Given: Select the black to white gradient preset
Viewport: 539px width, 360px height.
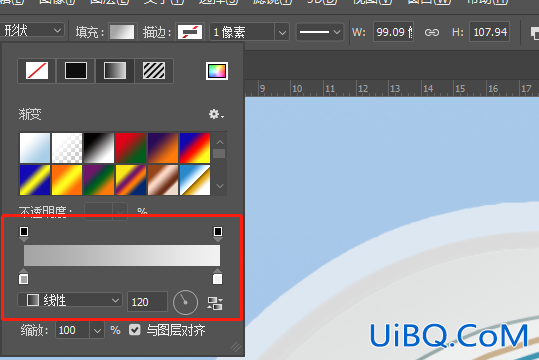Looking at the screenshot, I should pyautogui.click(x=99, y=148).
